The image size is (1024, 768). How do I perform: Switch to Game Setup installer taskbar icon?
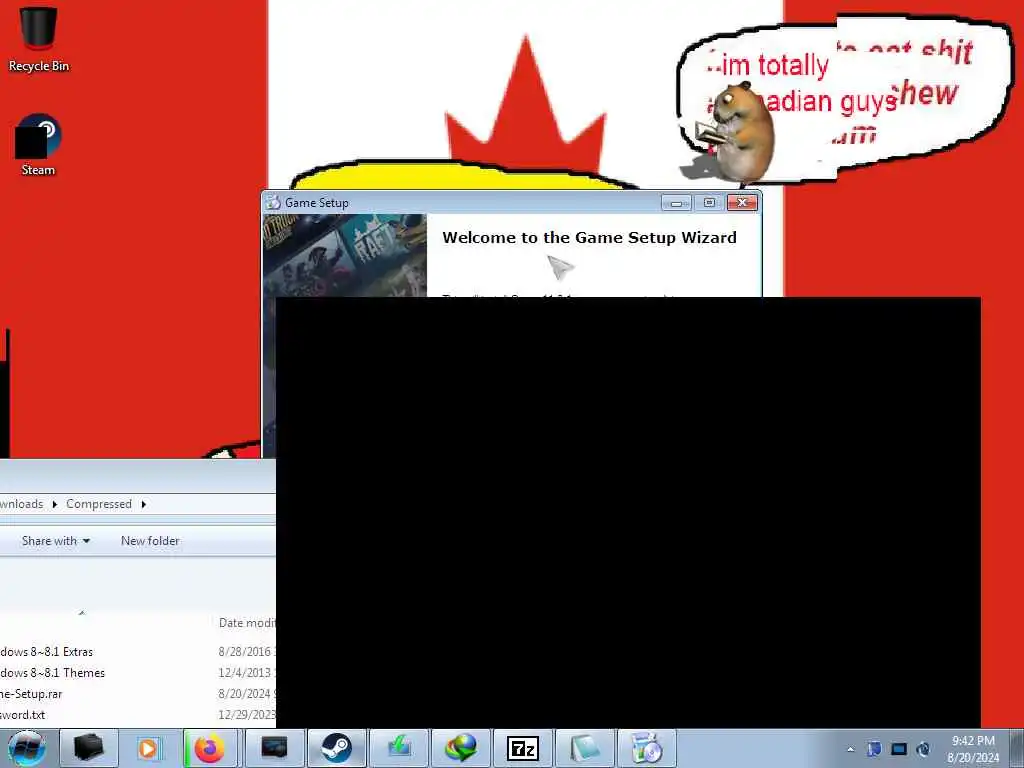click(647, 748)
